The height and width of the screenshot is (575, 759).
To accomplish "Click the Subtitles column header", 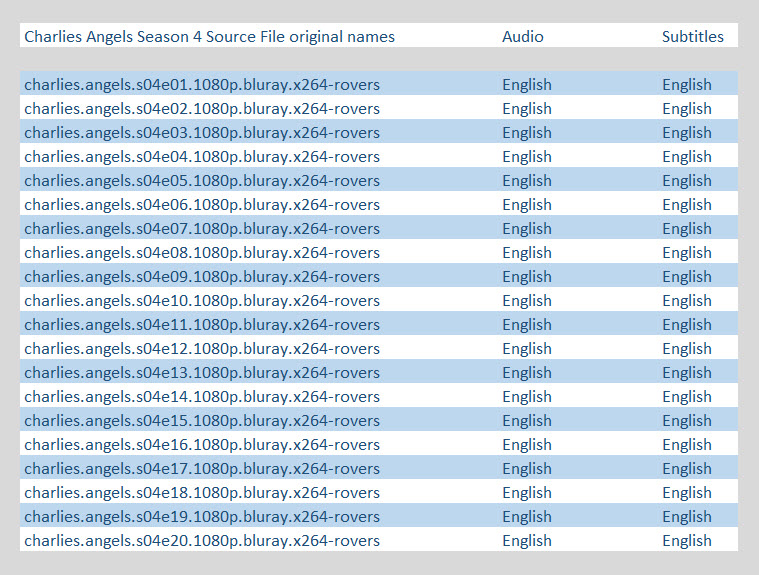I will click(x=693, y=37).
